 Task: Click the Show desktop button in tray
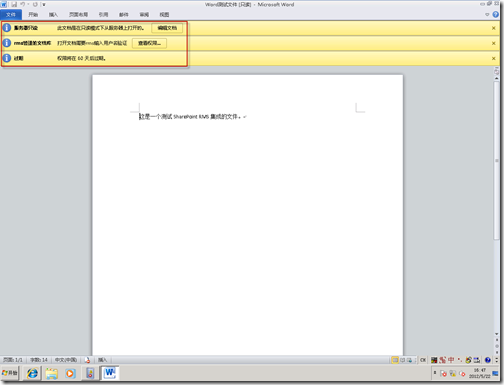coord(496,373)
